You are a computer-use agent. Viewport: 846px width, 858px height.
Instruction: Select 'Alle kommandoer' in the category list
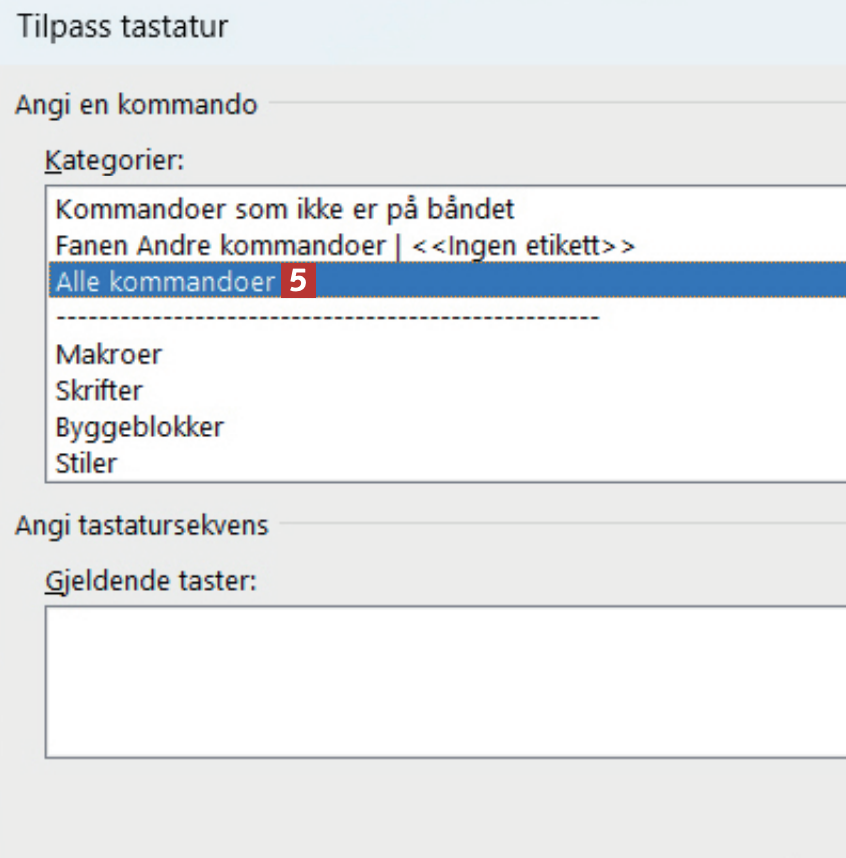click(x=165, y=282)
